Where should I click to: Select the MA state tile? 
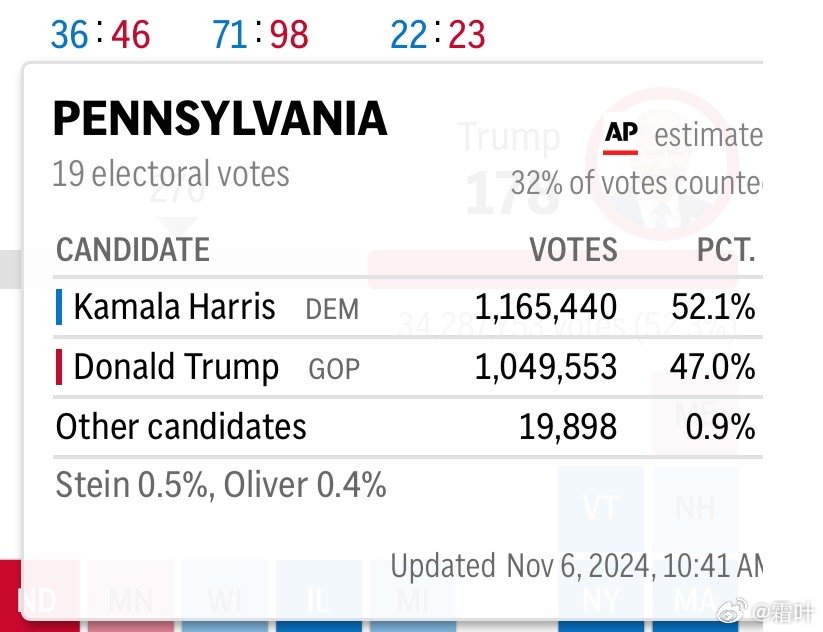click(692, 602)
